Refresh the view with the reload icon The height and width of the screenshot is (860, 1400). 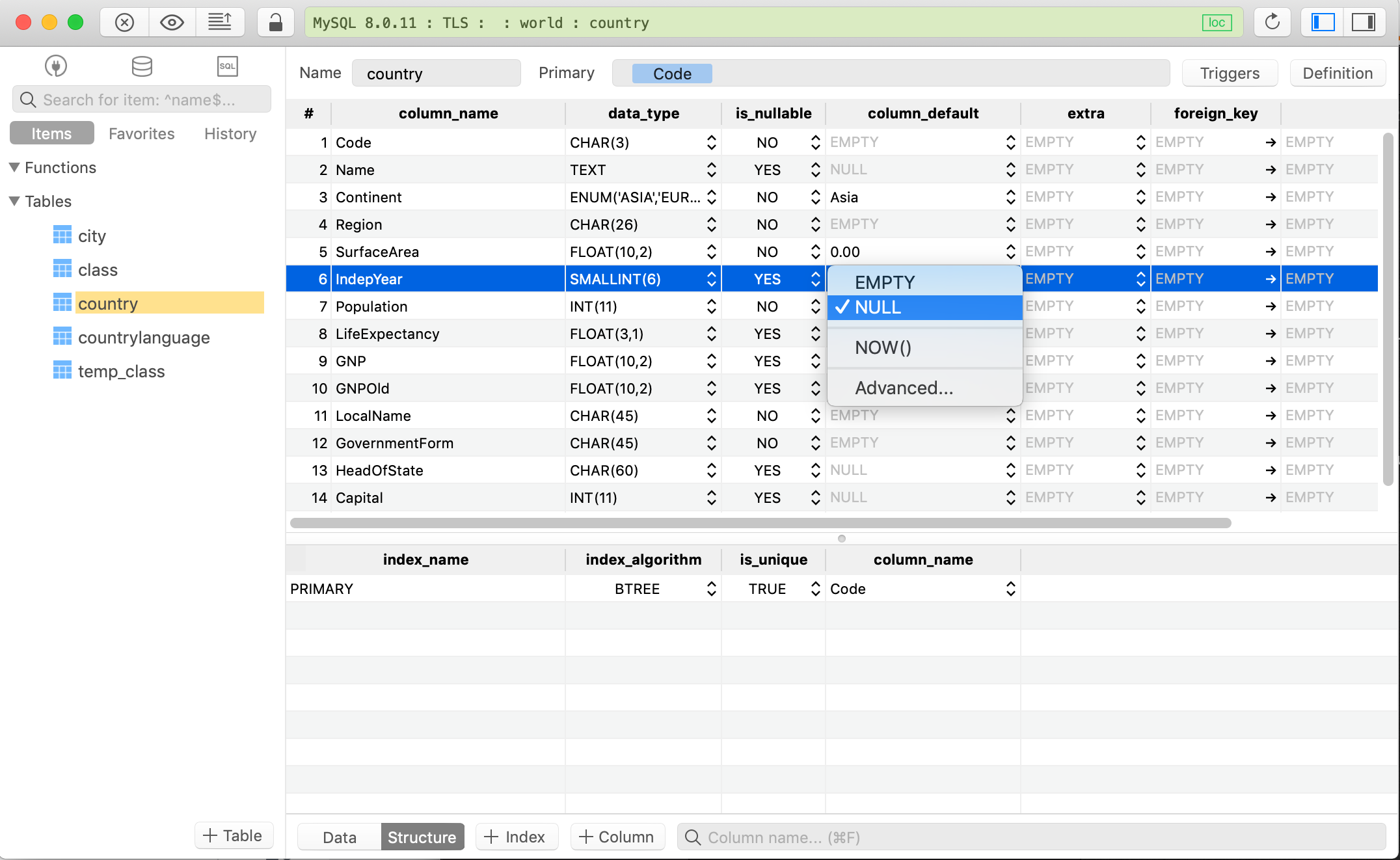pos(1272,22)
